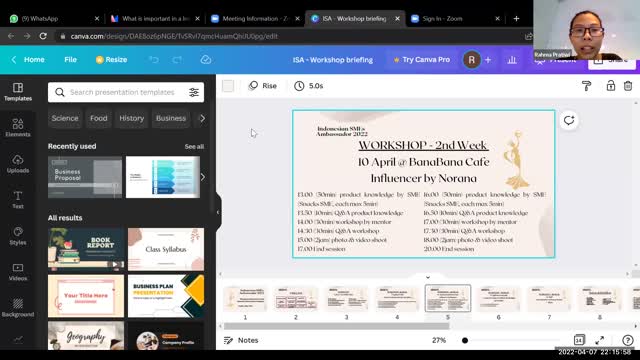Open search filter options icon

tap(194, 92)
